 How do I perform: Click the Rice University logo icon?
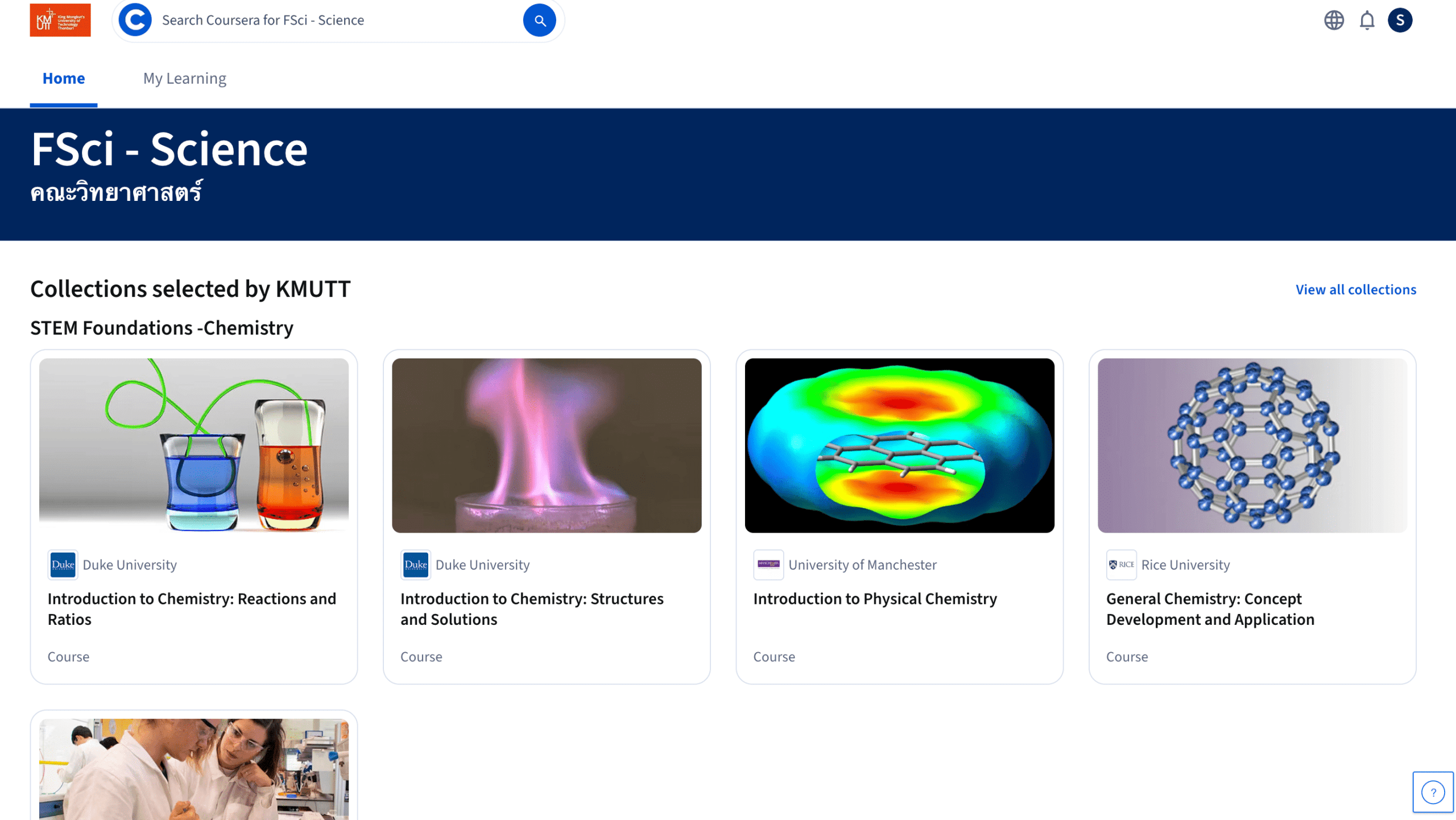[x=1121, y=564]
